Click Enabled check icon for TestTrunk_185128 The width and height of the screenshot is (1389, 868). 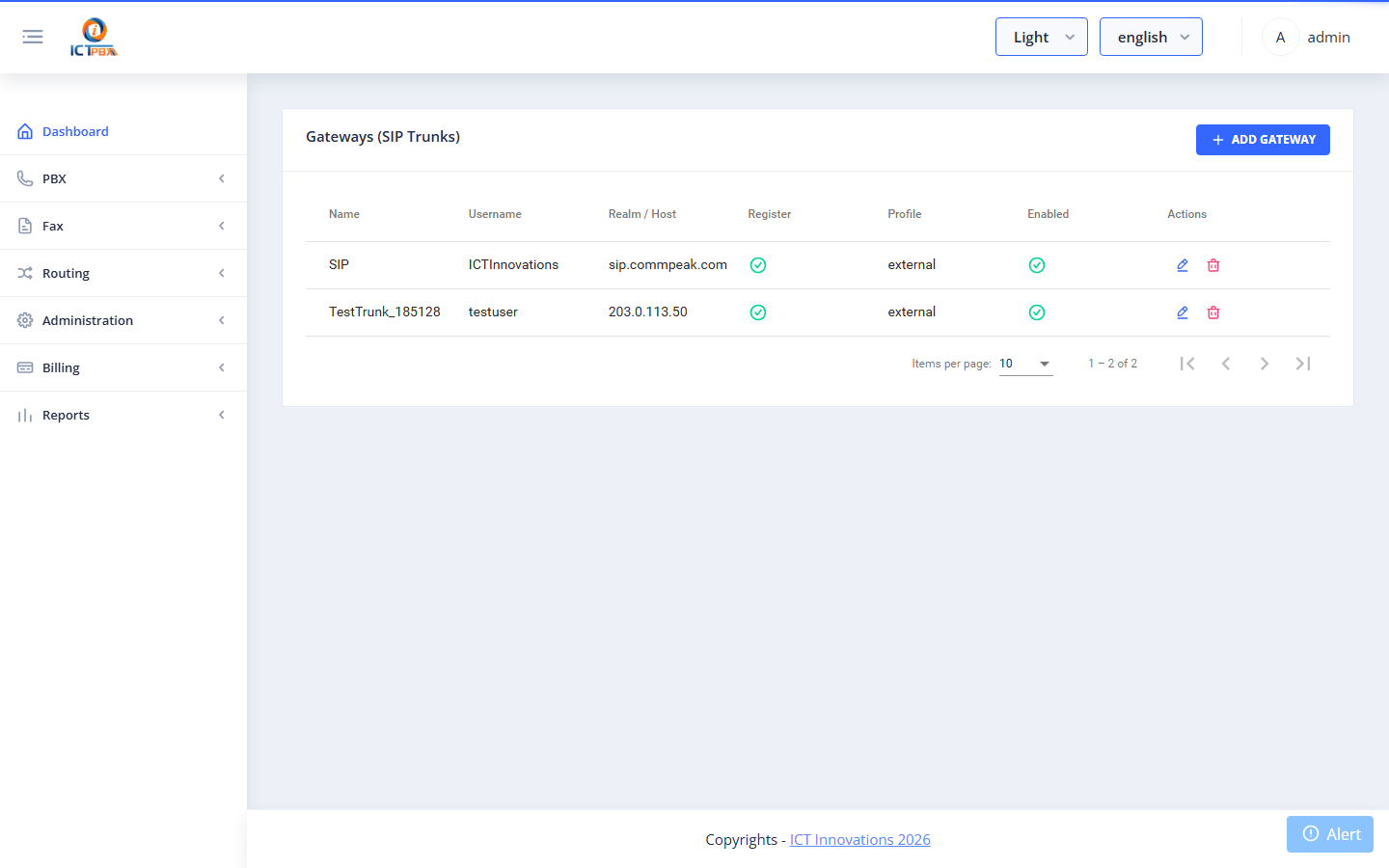[x=1037, y=312]
